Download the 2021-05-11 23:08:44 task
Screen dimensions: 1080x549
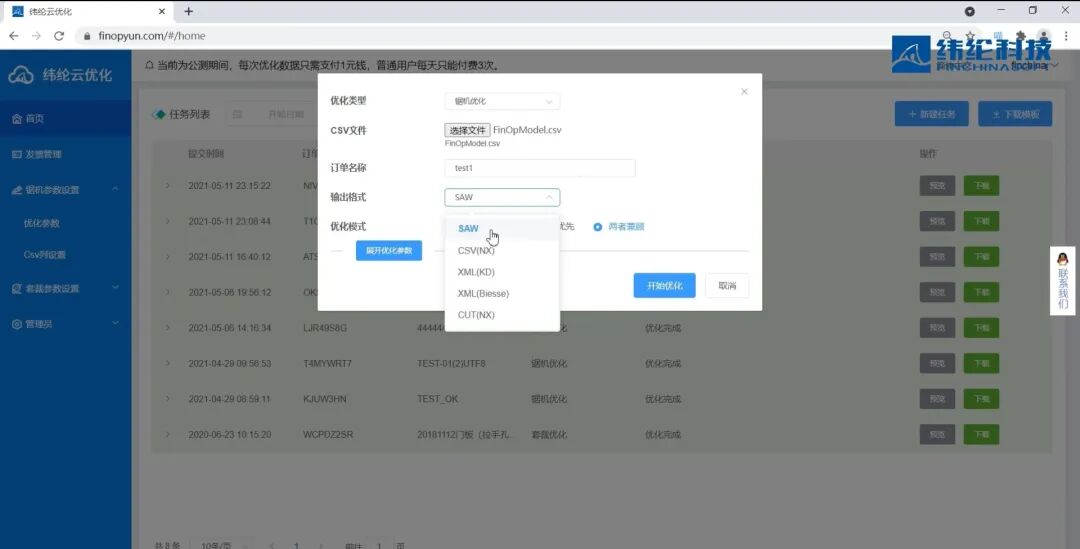tap(981, 221)
